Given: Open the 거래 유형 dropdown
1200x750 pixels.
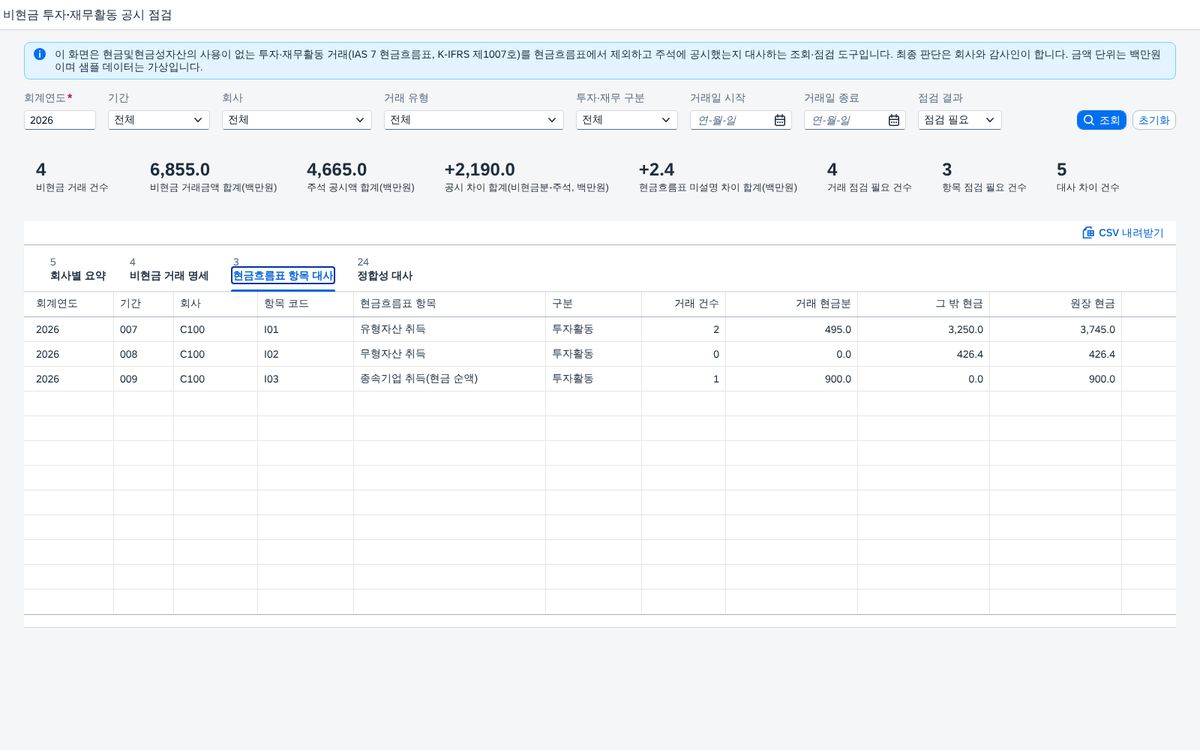Looking at the screenshot, I should click(474, 120).
